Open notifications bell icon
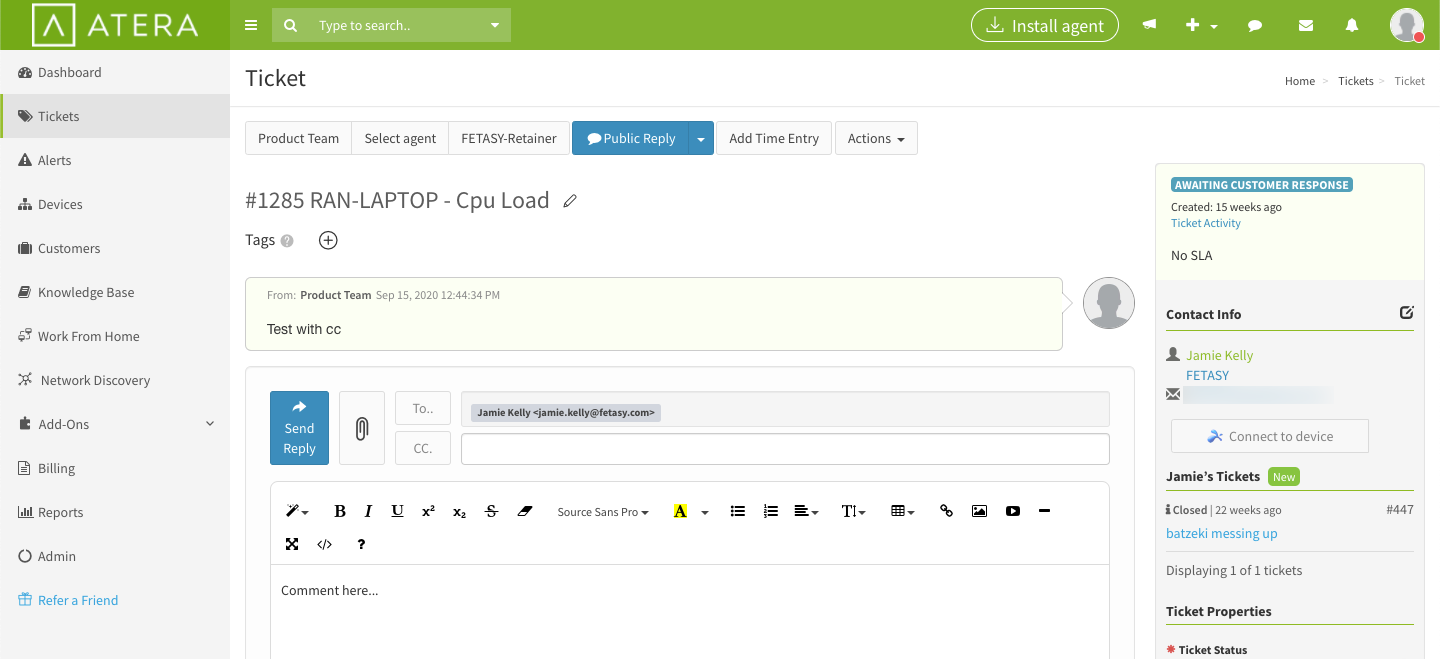The image size is (1440, 659). 1352,26
